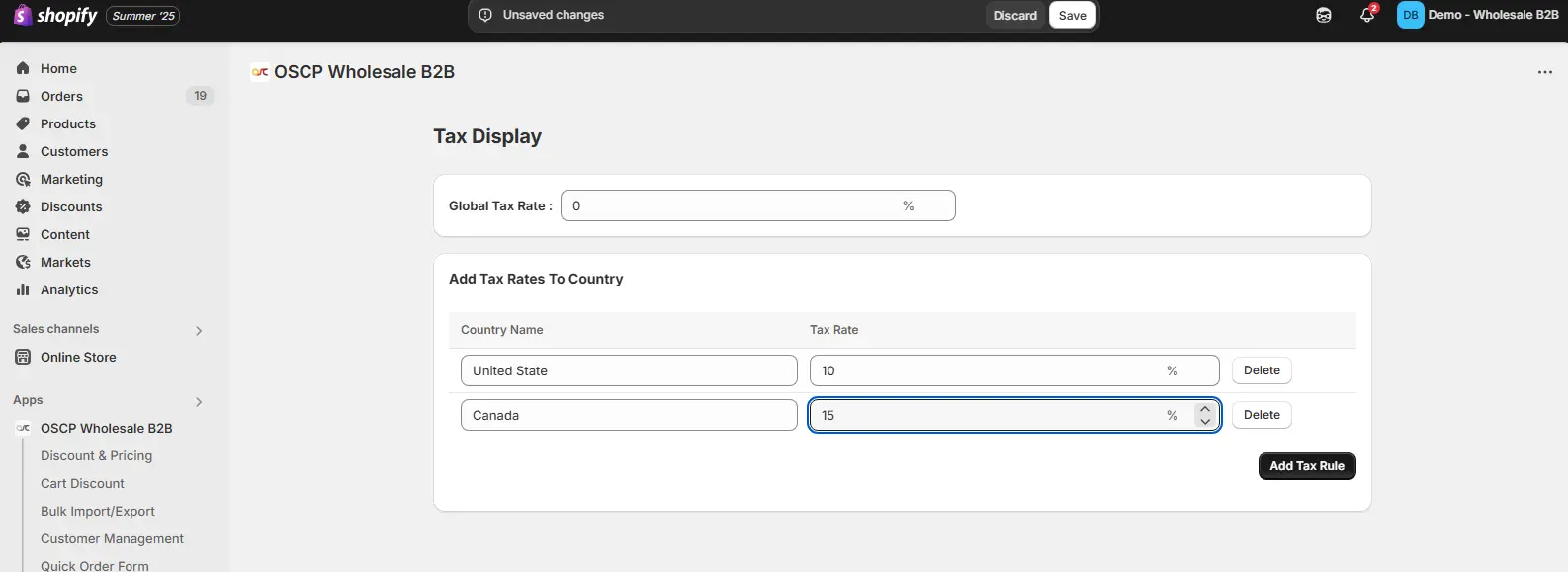This screenshot has width=1568, height=572.
Task: Click the Home icon in sidebar
Action: click(23, 68)
